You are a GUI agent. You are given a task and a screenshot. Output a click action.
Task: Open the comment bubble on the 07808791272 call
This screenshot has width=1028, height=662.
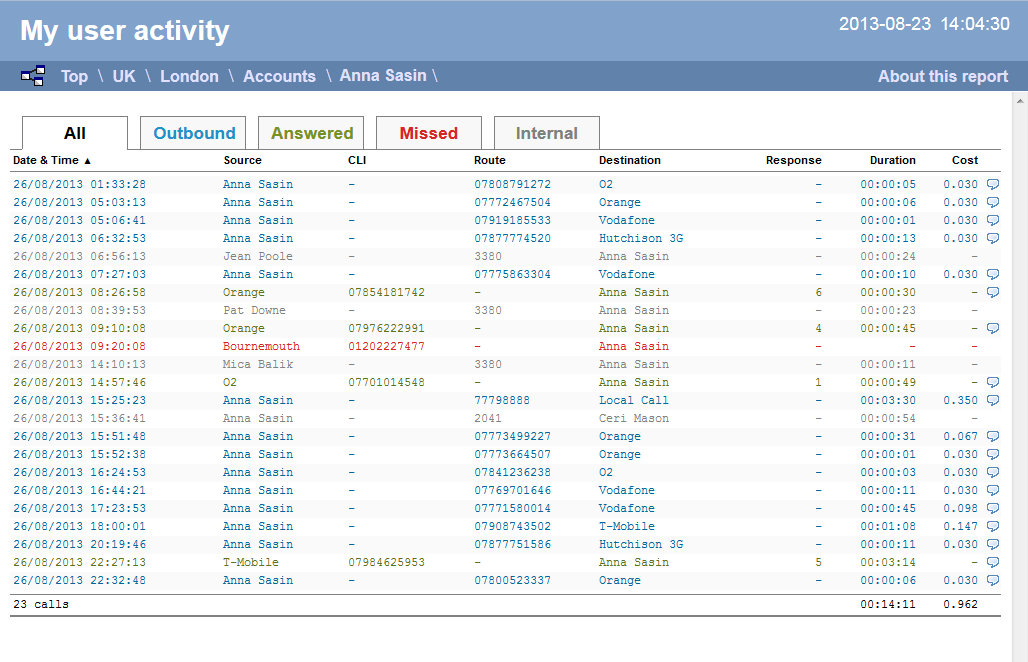[x=992, y=184]
